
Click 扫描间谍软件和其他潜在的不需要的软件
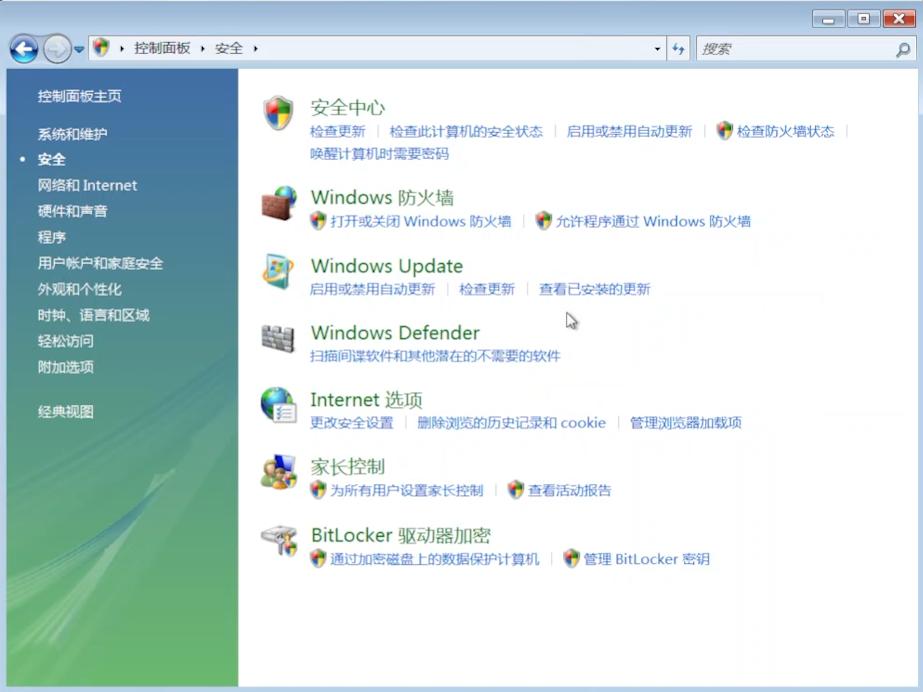[x=435, y=355]
